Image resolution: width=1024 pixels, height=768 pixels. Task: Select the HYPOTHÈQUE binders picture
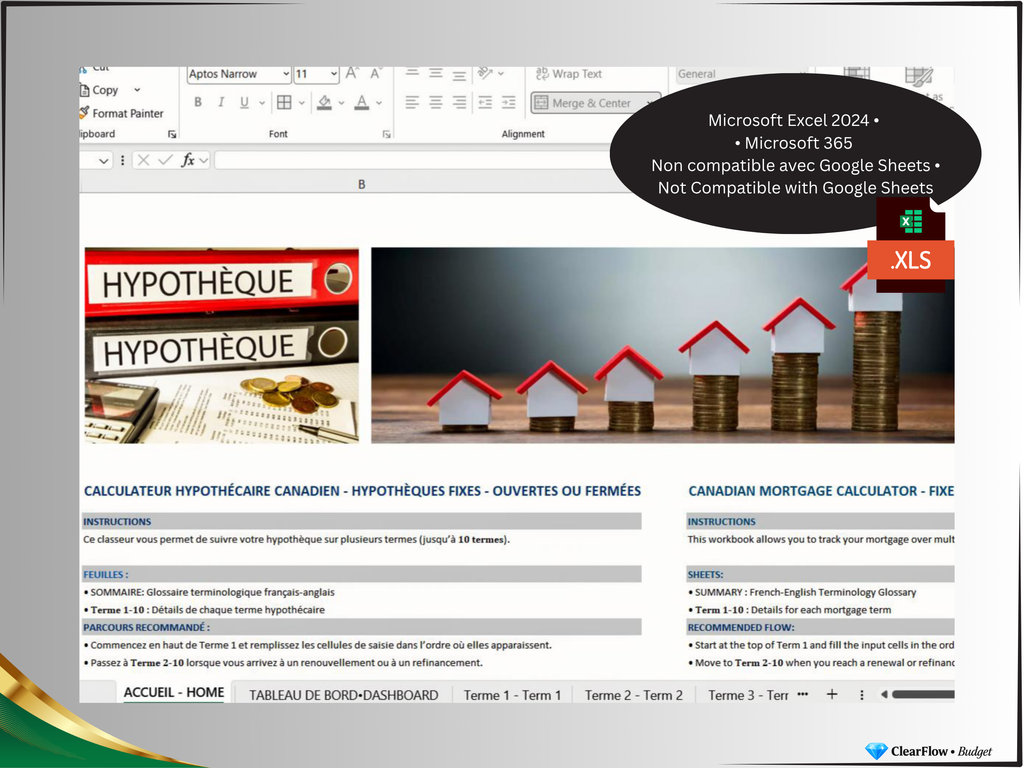point(221,345)
